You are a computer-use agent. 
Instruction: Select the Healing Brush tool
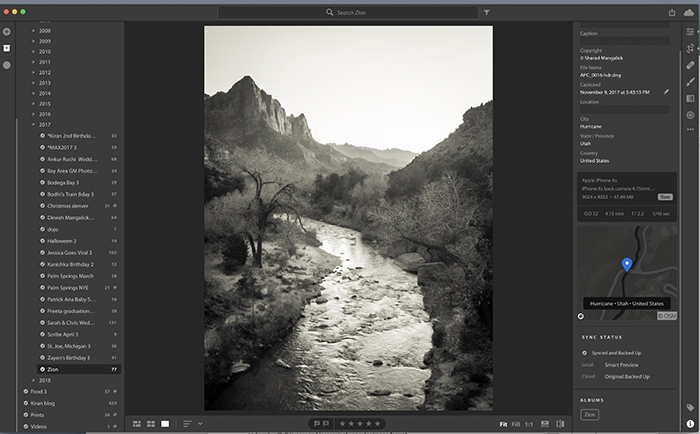click(x=690, y=65)
